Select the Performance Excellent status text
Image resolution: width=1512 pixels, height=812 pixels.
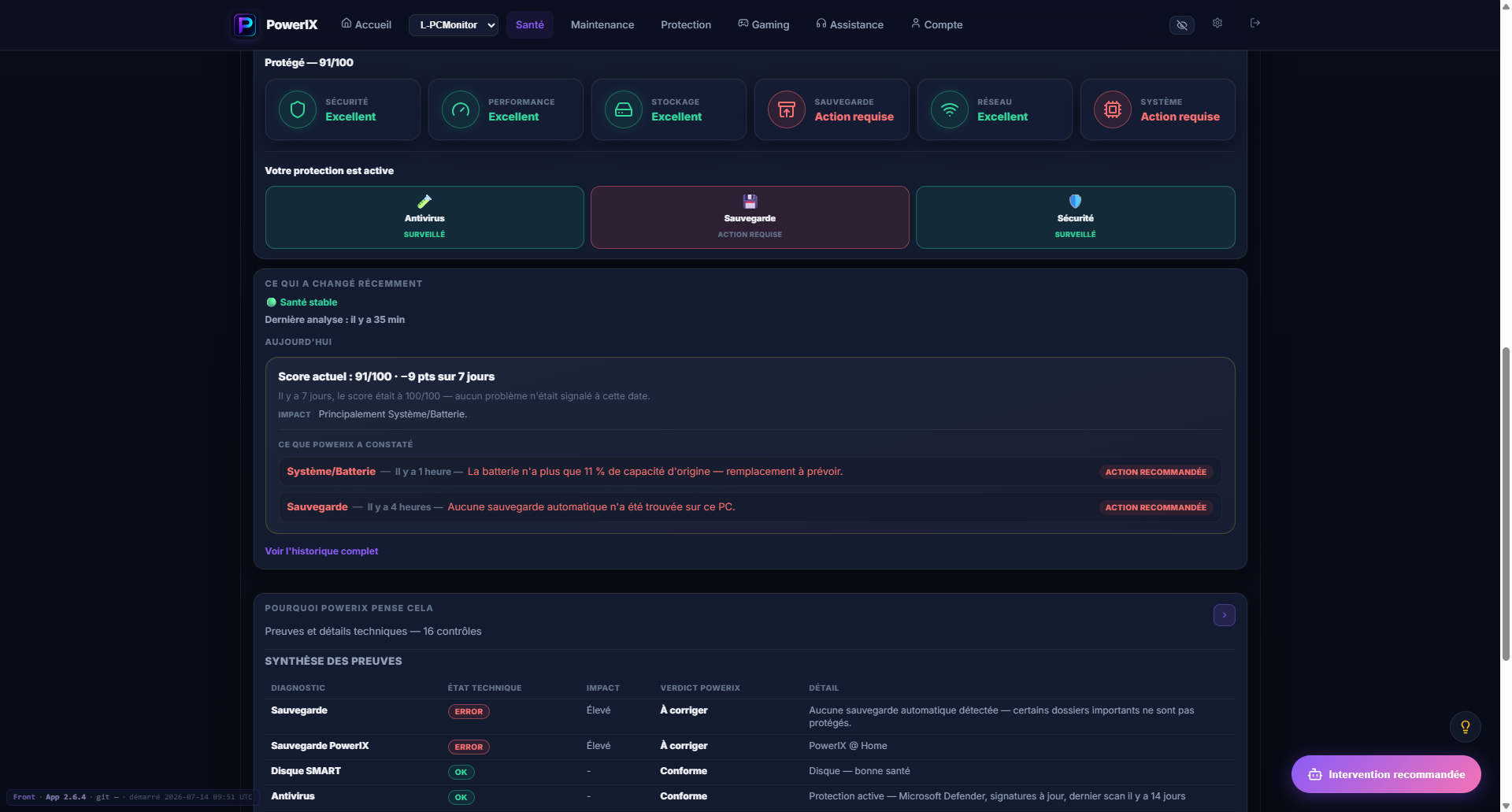pos(513,117)
